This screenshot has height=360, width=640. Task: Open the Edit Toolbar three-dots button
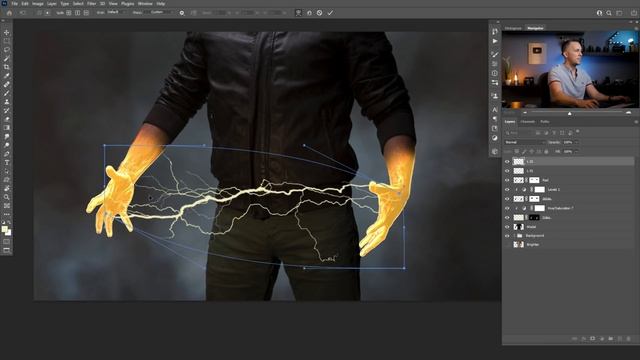coord(7,214)
